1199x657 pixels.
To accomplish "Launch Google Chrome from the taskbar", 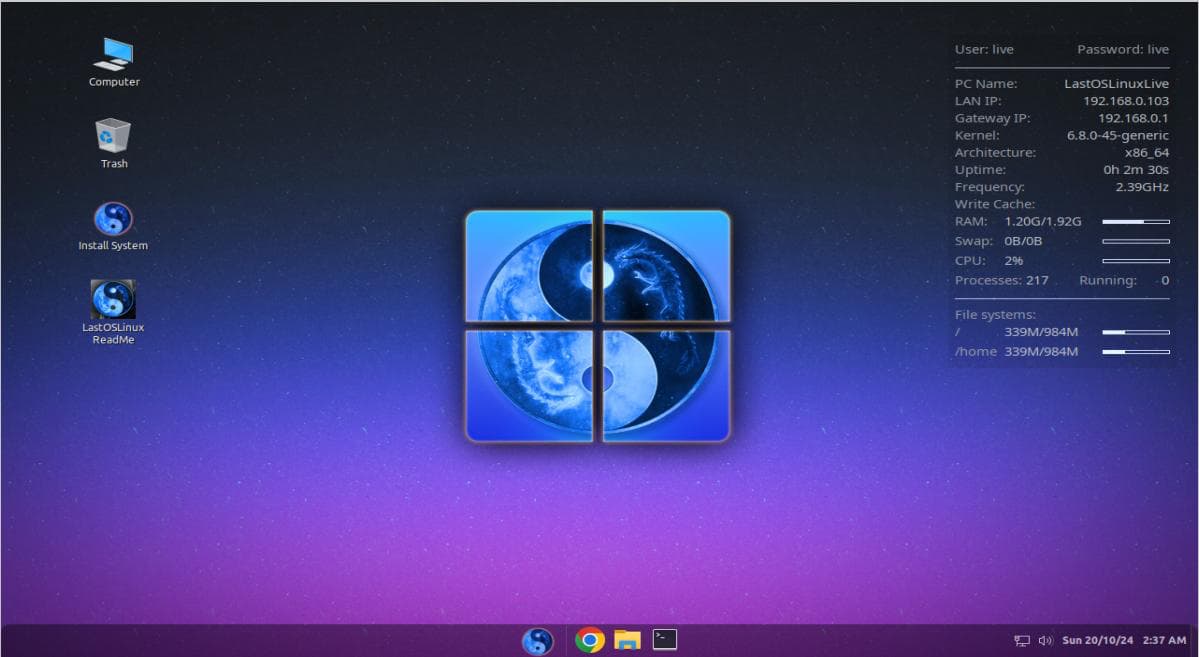I will (590, 640).
